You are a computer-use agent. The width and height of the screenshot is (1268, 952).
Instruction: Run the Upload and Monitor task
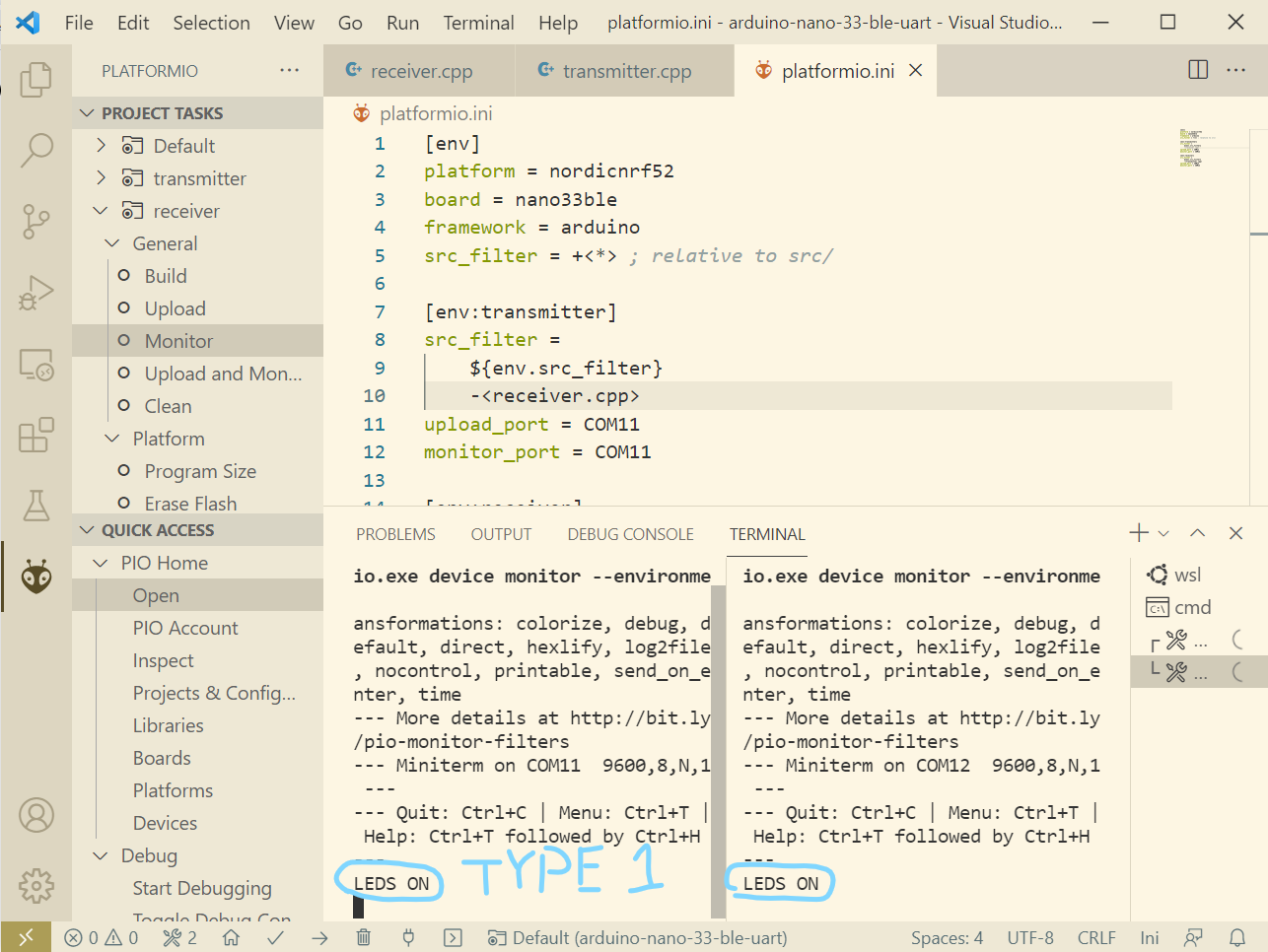[198, 374]
